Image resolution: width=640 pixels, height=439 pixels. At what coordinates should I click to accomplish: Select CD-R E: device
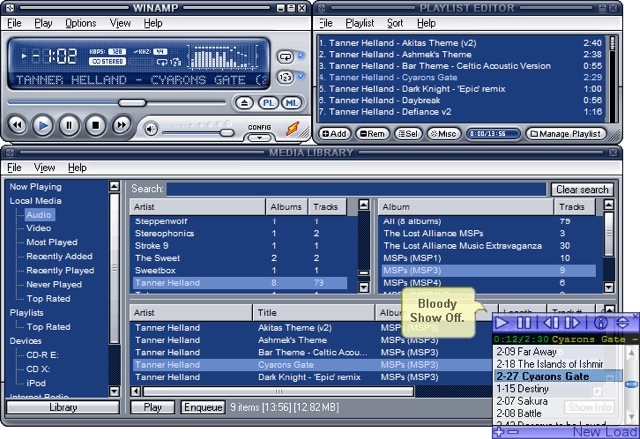(42, 355)
